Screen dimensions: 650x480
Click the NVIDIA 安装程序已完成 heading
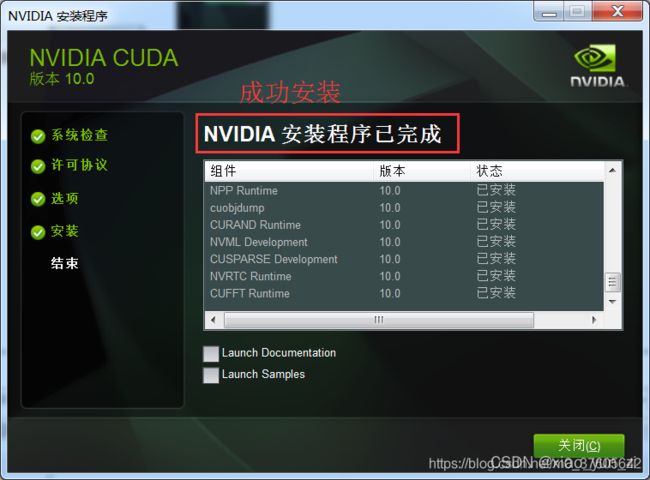(323, 134)
